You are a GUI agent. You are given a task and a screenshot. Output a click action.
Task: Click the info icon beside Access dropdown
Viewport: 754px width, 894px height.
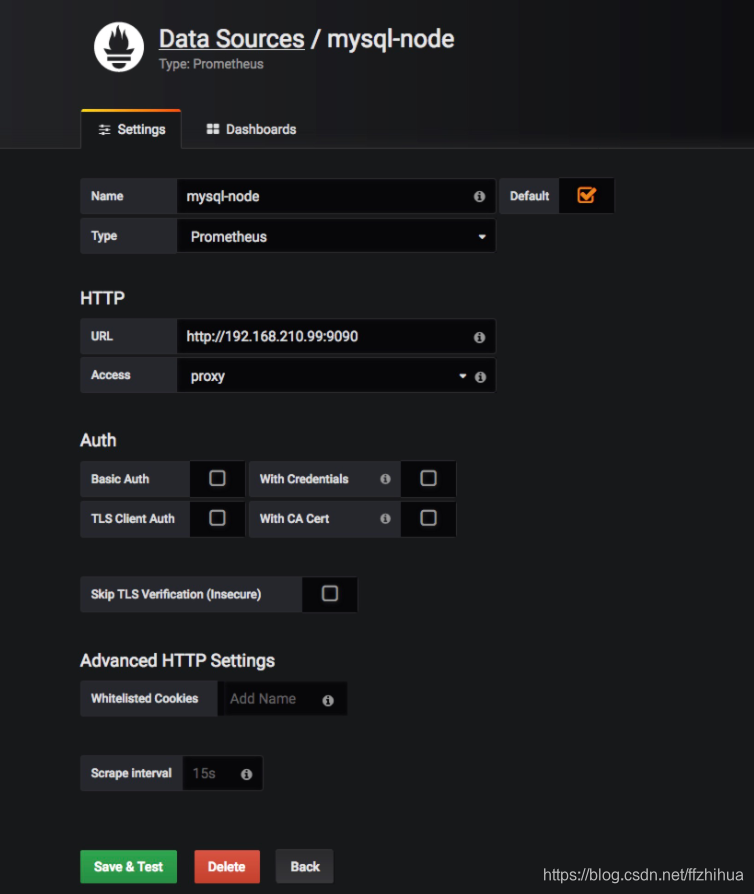click(480, 377)
